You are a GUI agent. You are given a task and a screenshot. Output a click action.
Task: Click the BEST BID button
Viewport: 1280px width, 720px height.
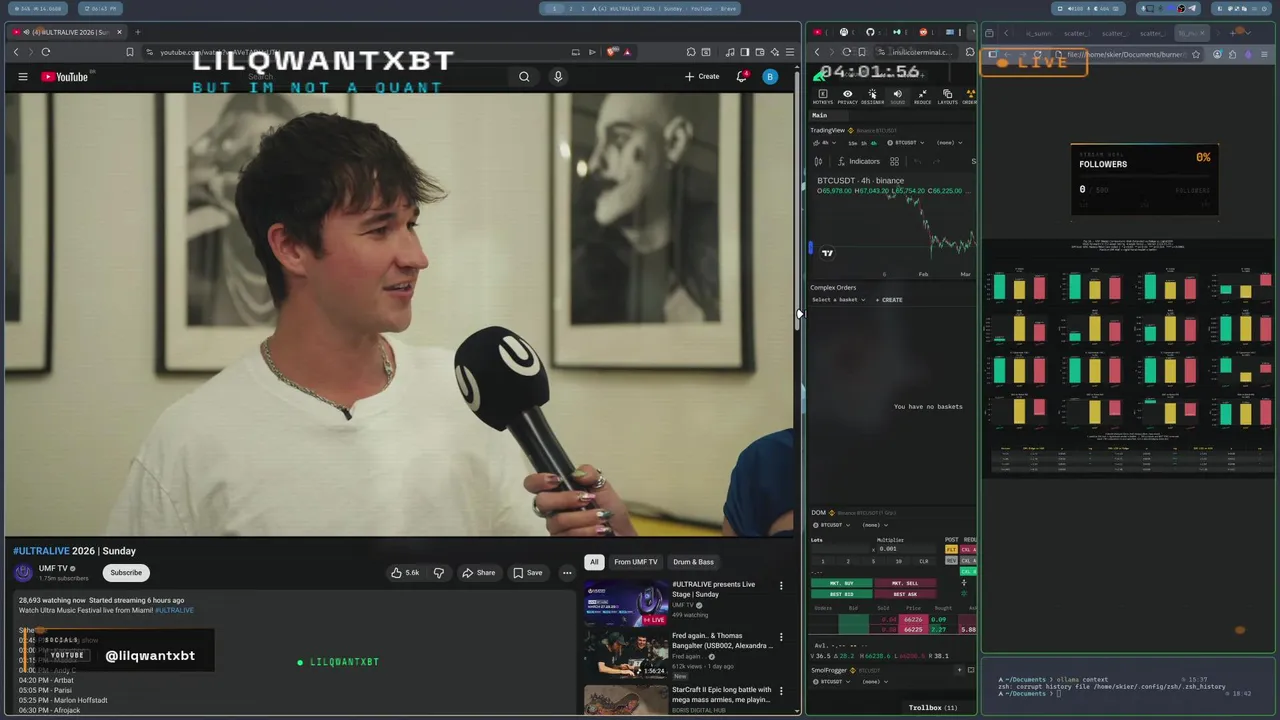point(840,594)
